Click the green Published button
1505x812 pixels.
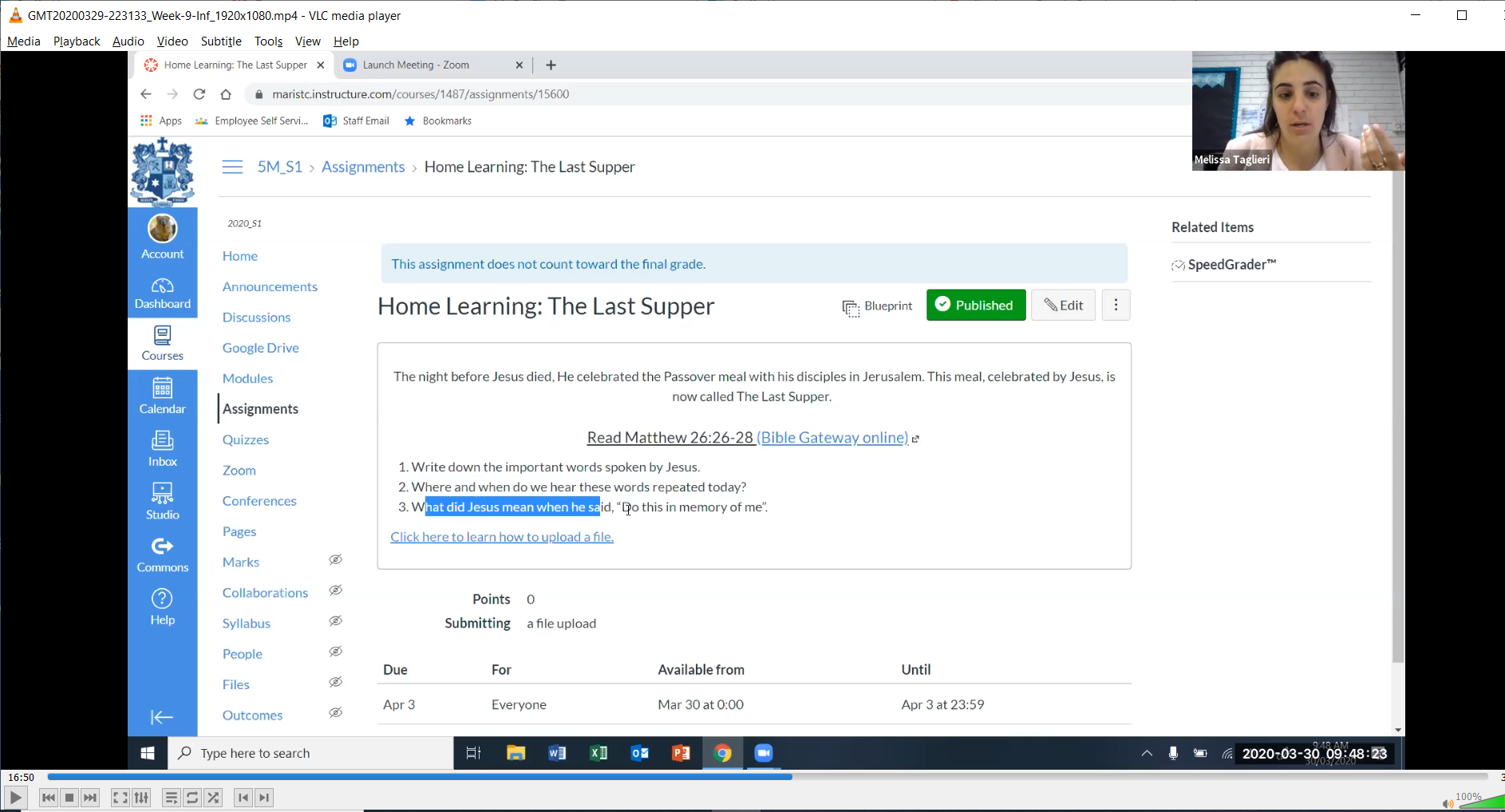click(975, 305)
